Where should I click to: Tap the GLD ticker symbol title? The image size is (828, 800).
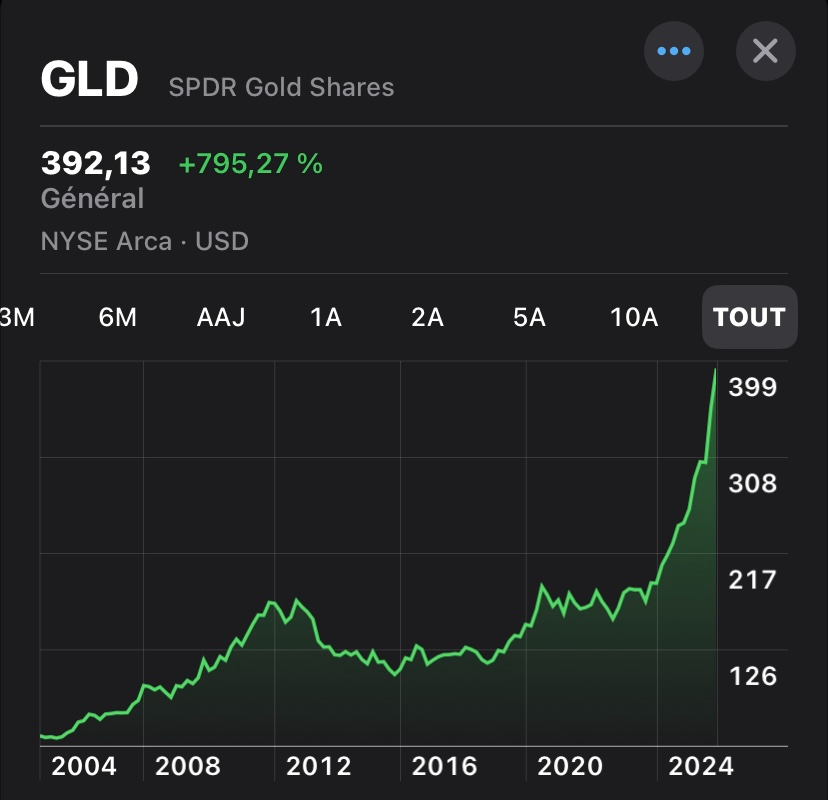click(x=89, y=81)
